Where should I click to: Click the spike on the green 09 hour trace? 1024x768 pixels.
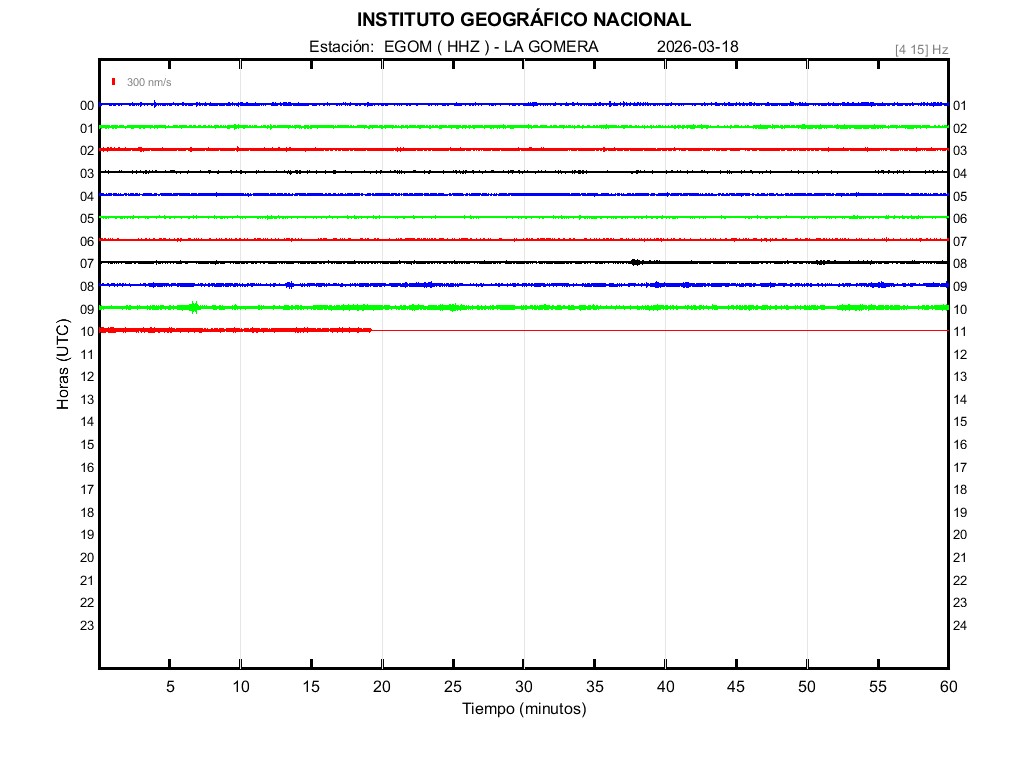pyautogui.click(x=194, y=307)
